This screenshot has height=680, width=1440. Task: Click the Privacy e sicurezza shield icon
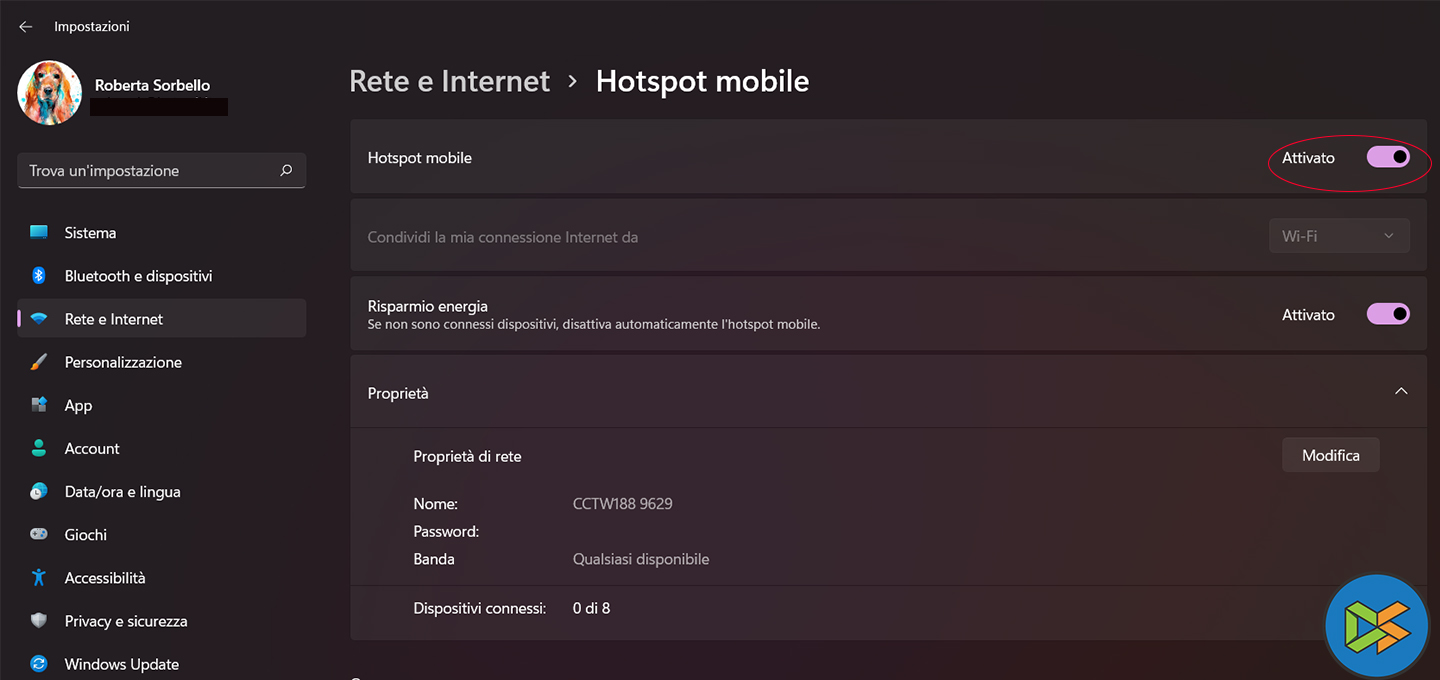[39, 621]
